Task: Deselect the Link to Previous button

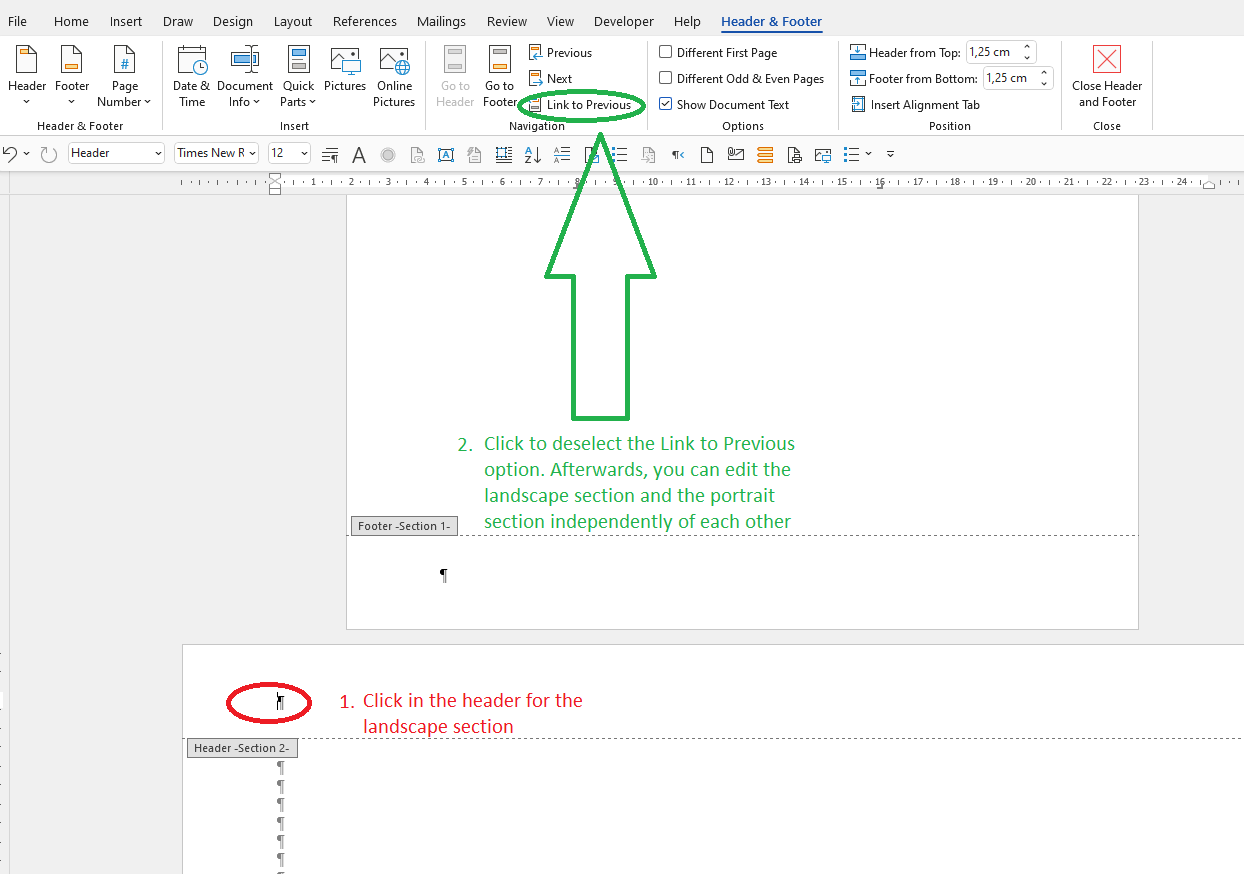Action: click(x=581, y=104)
